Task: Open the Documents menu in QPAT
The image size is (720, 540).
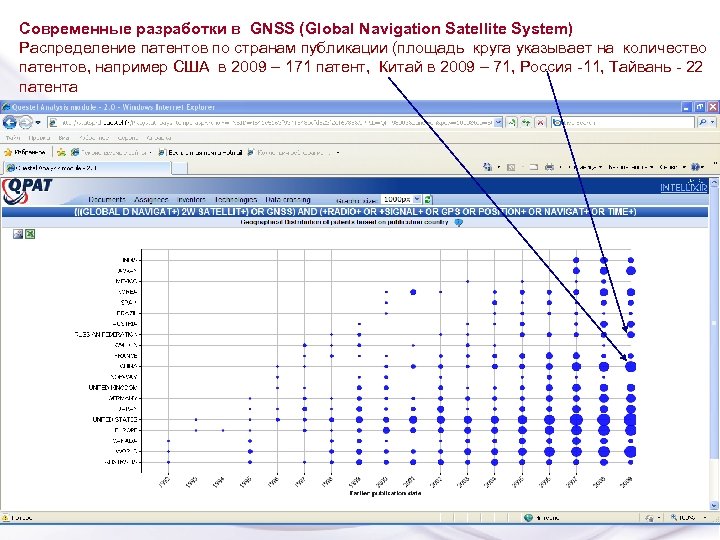Action: point(107,200)
